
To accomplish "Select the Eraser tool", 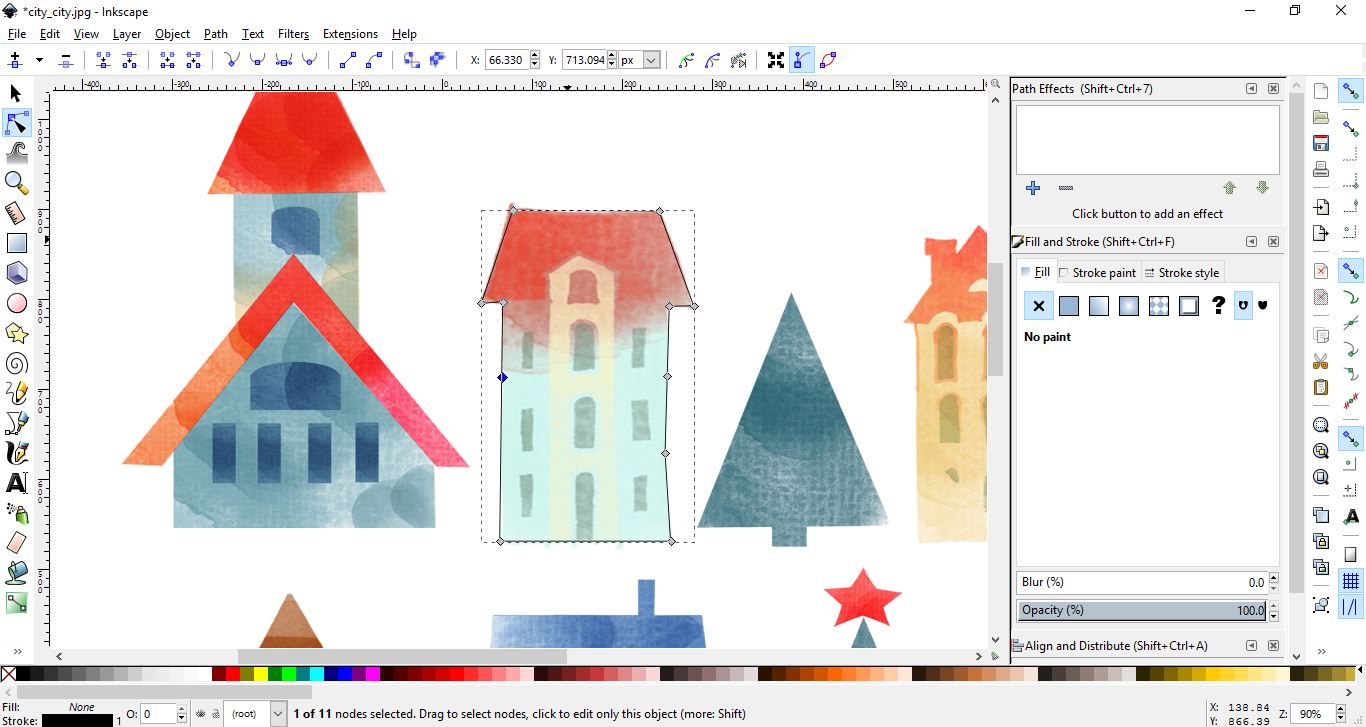I will point(16,543).
